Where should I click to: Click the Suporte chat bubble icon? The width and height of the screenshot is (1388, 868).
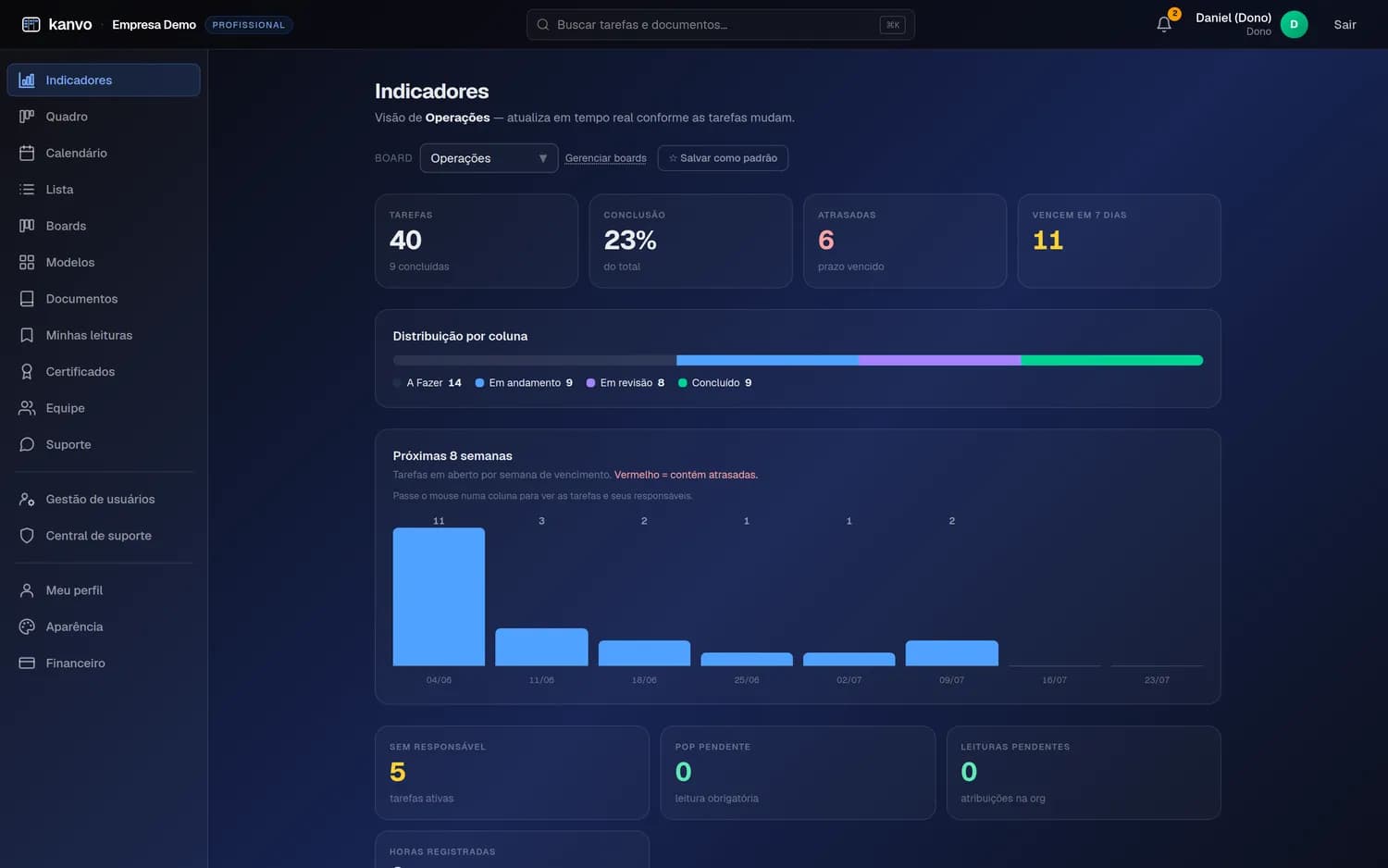click(x=27, y=445)
